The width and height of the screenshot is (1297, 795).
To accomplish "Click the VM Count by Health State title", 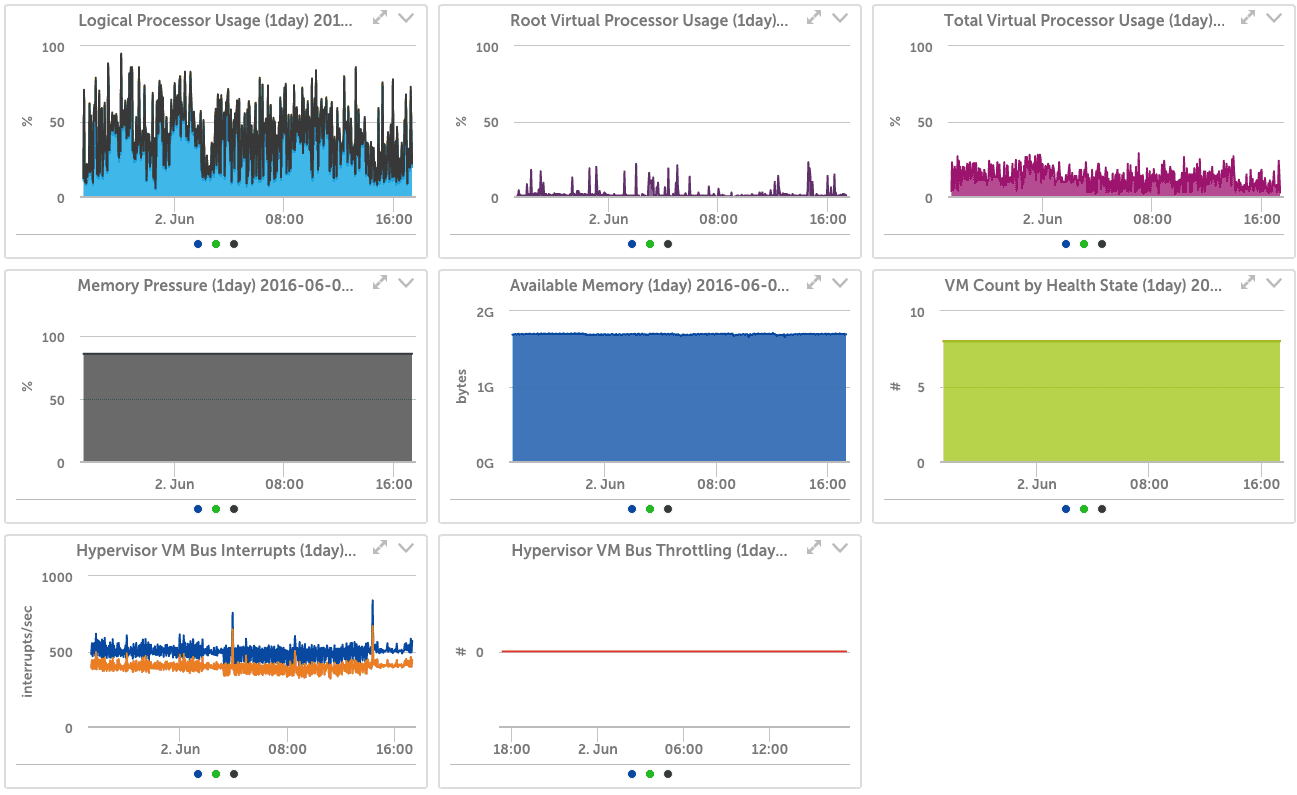I will coord(1083,286).
